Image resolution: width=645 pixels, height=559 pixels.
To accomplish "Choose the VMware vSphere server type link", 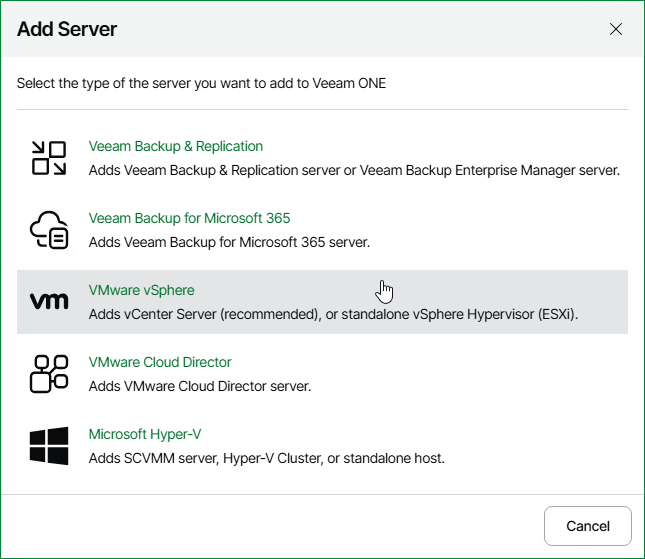I will [x=141, y=290].
